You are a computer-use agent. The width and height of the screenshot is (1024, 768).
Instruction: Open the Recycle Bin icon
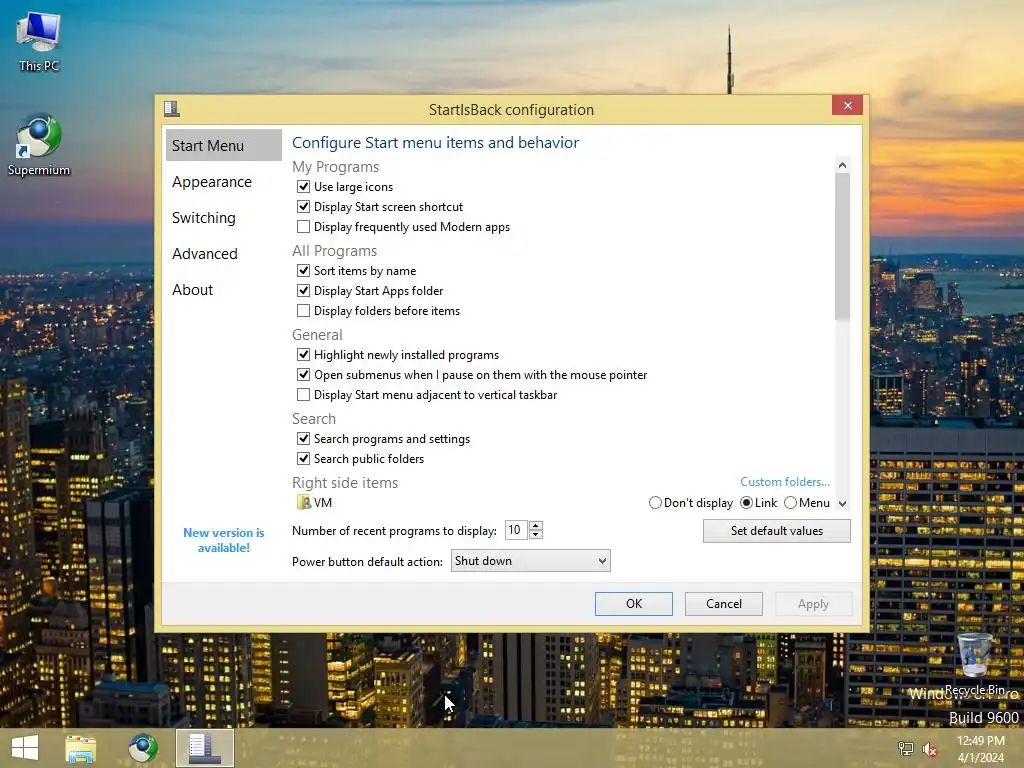974,664
